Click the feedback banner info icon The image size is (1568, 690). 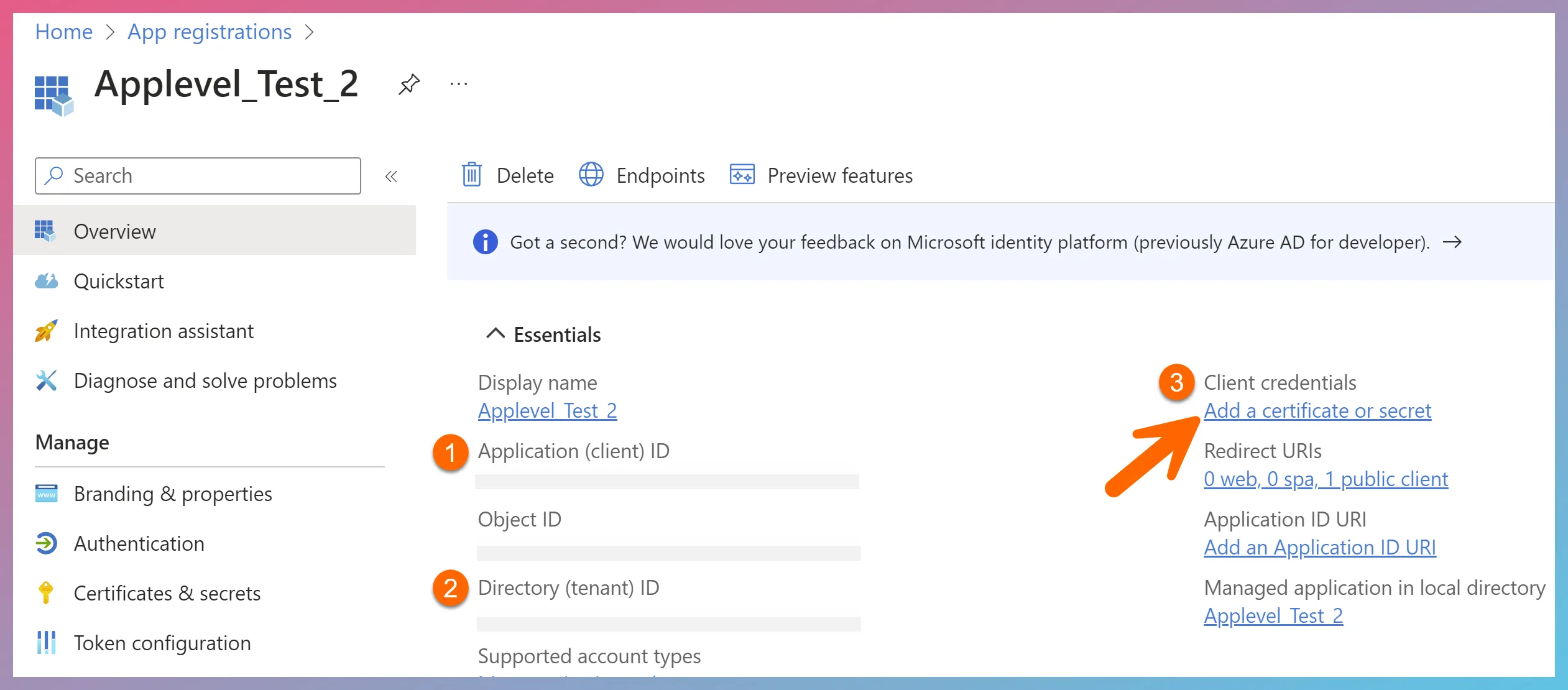485,242
